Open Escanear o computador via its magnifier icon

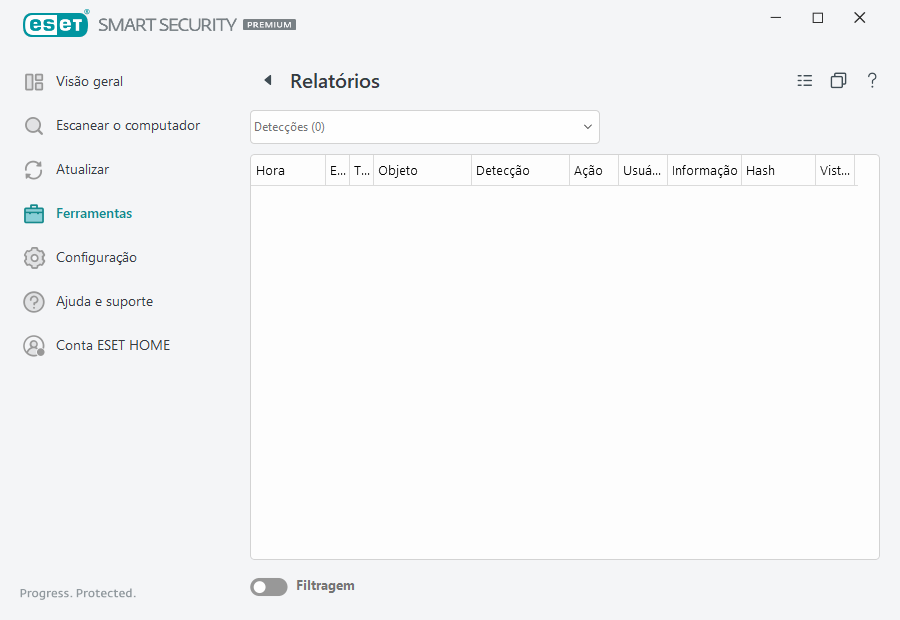[33, 125]
